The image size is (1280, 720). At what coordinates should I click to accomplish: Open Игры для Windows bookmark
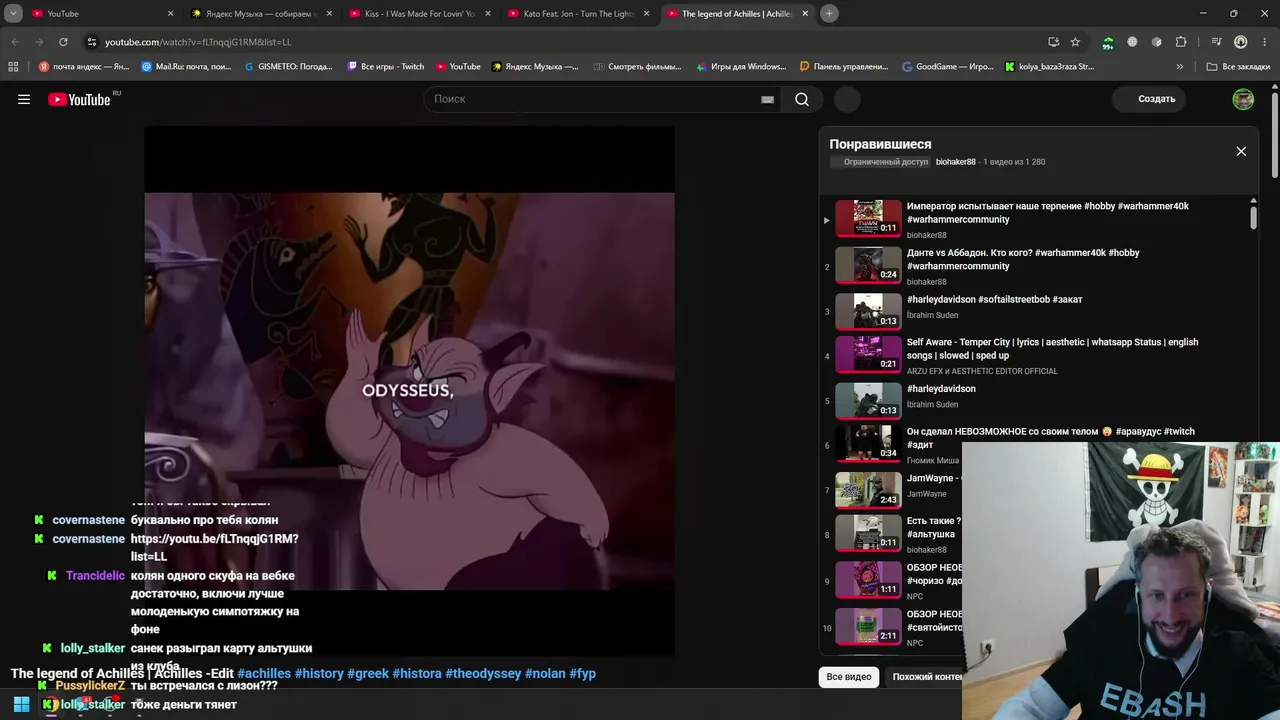740,67
